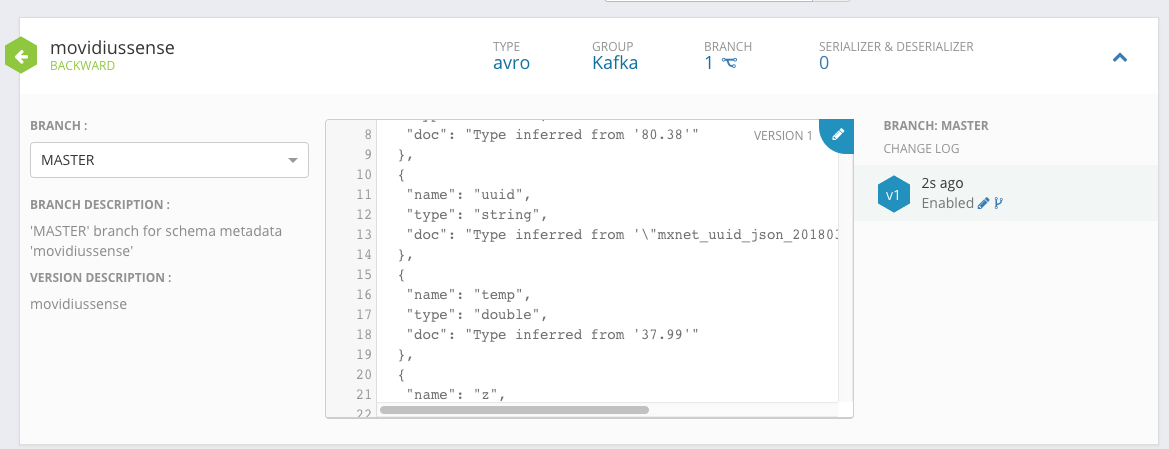Click line number 16 in the editor gutter
The width and height of the screenshot is (1169, 449).
362,295
